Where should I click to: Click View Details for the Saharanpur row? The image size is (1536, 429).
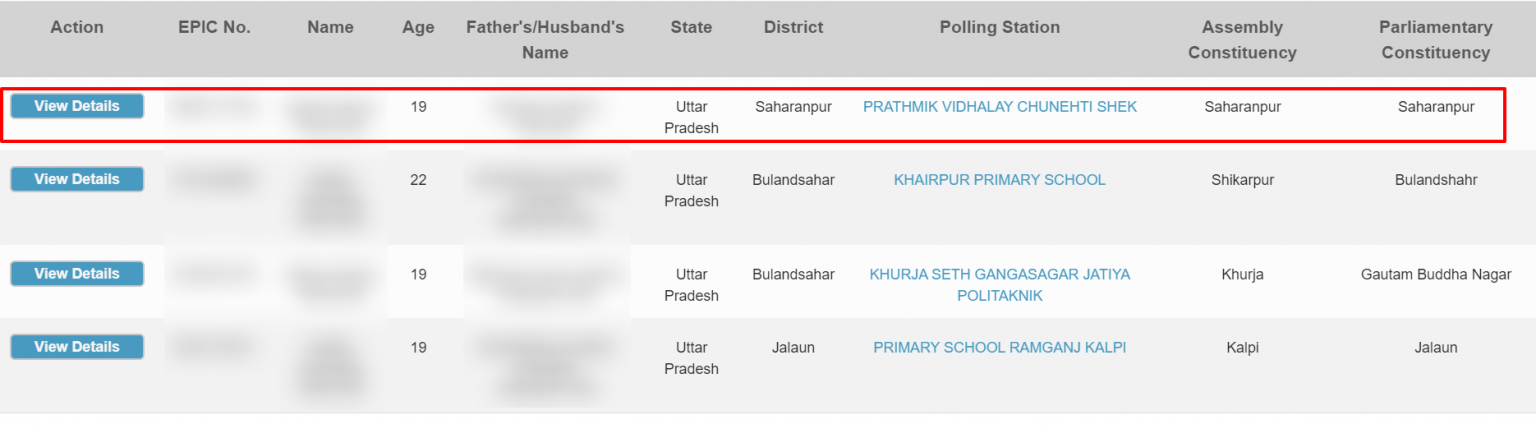pyautogui.click(x=77, y=106)
